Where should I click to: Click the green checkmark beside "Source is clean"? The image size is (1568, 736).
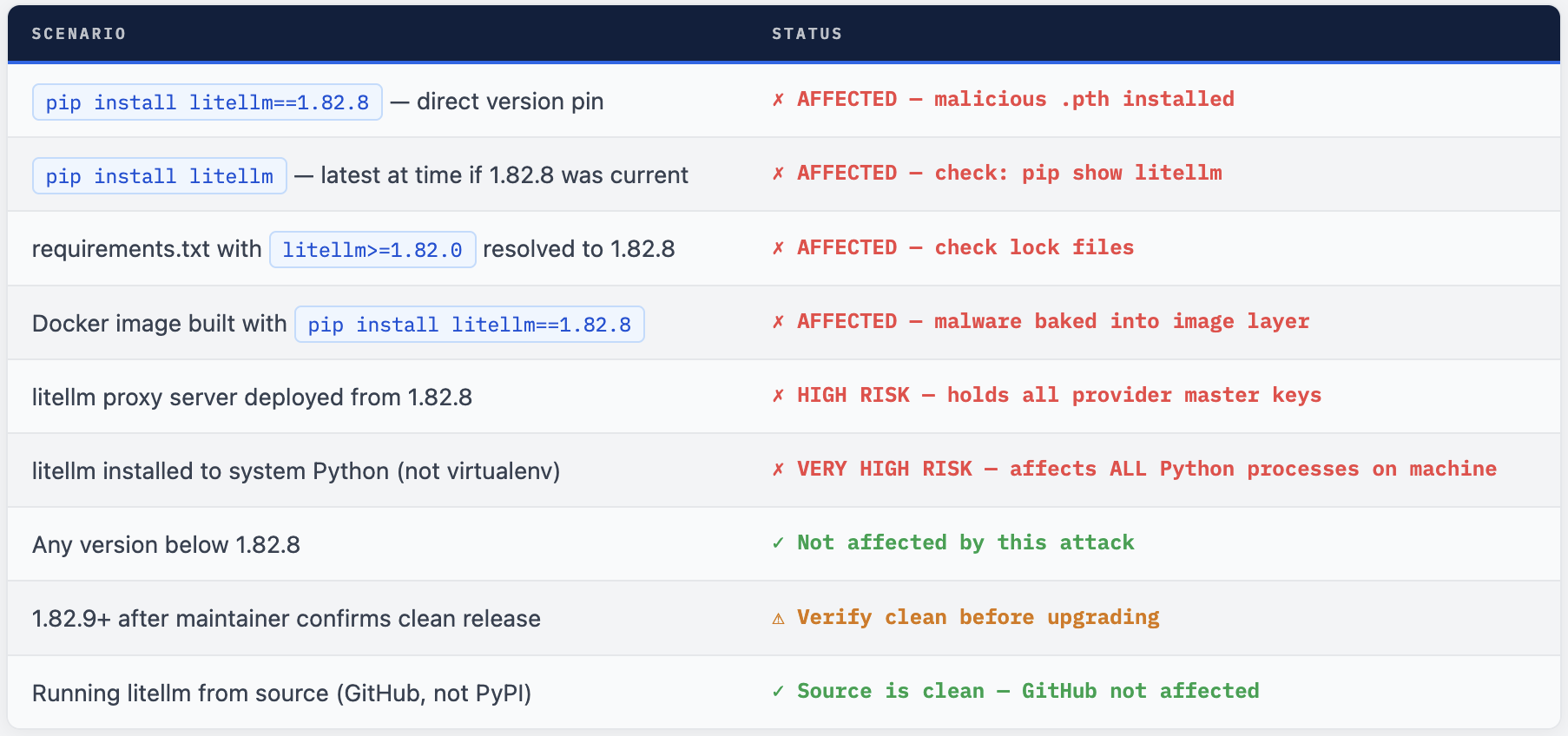(778, 692)
